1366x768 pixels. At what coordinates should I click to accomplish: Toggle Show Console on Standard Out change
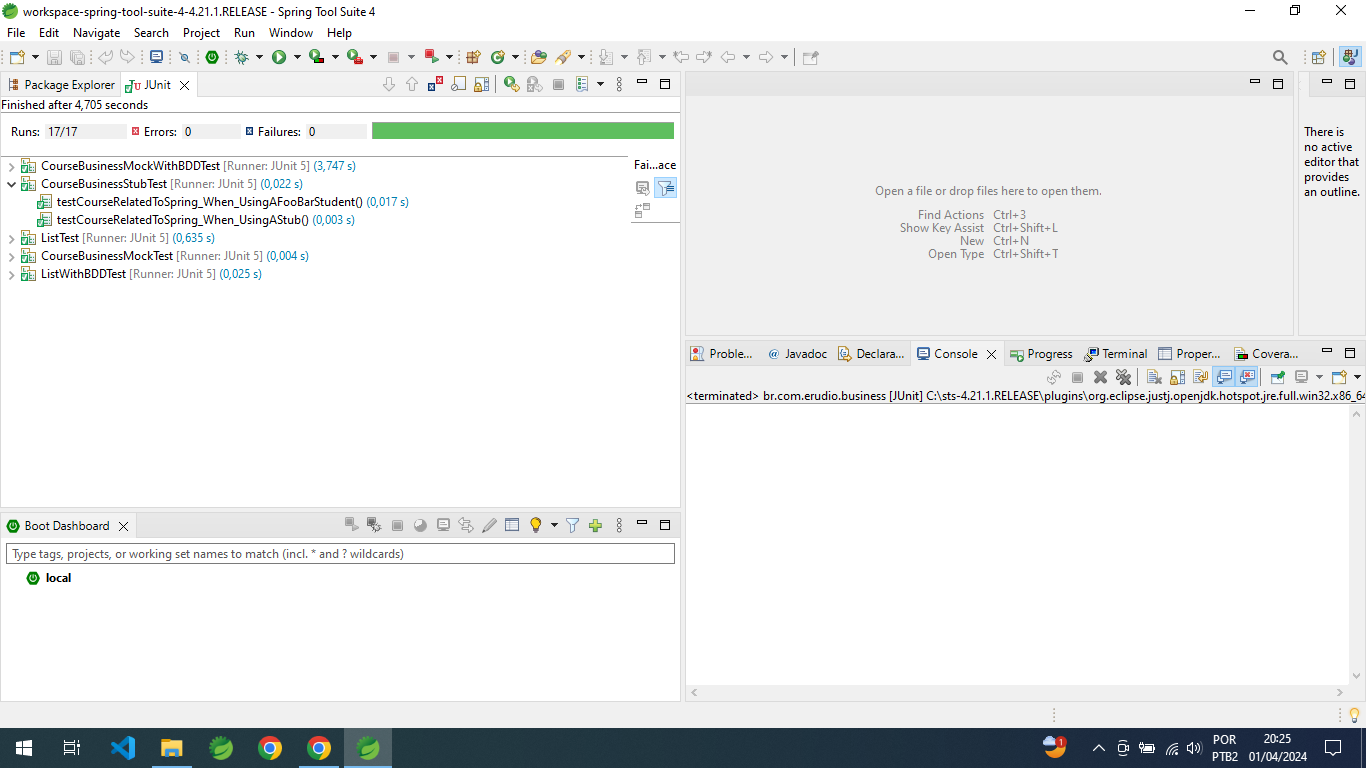(x=1223, y=377)
